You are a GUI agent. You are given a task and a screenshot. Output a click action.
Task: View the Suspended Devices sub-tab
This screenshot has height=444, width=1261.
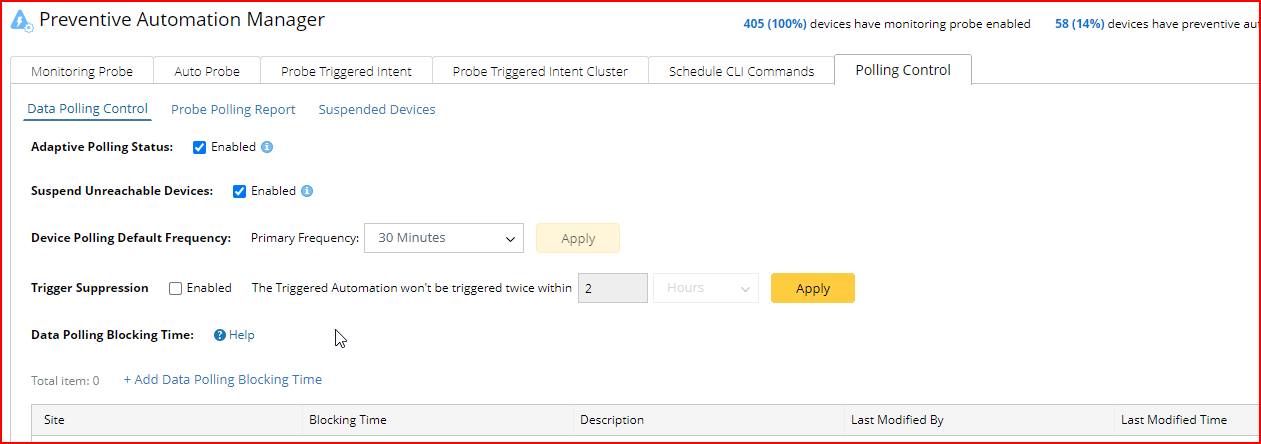point(377,110)
